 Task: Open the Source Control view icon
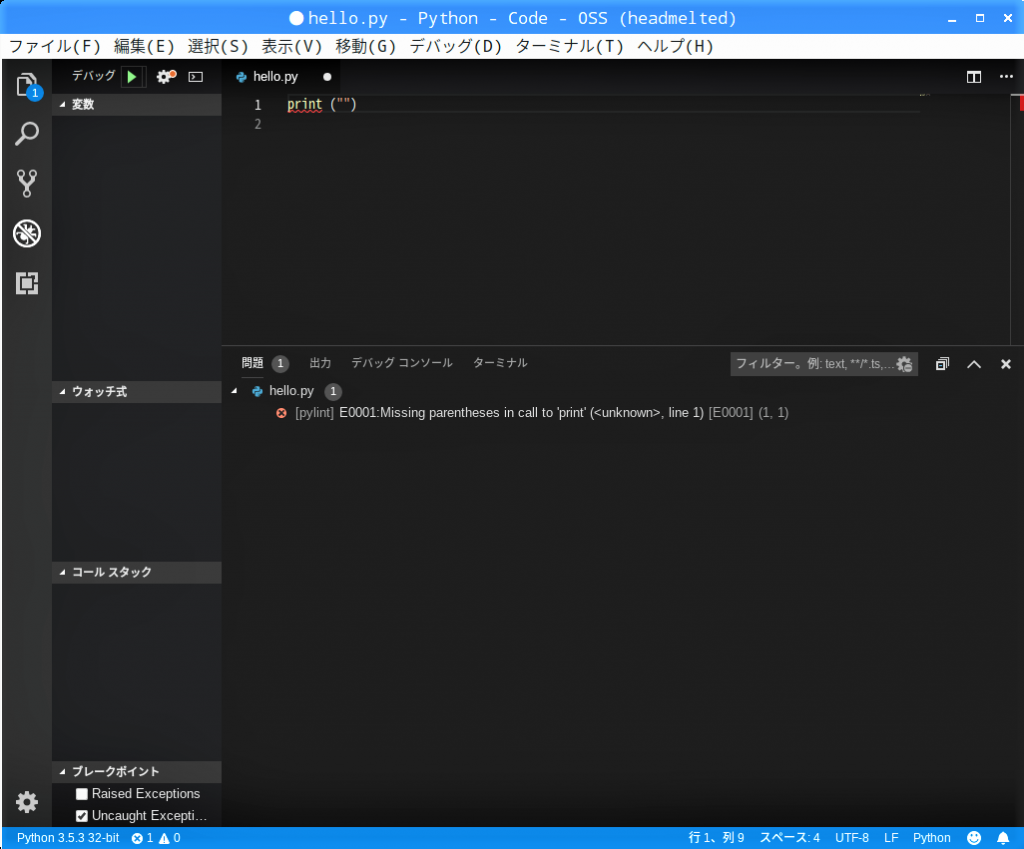(27, 183)
